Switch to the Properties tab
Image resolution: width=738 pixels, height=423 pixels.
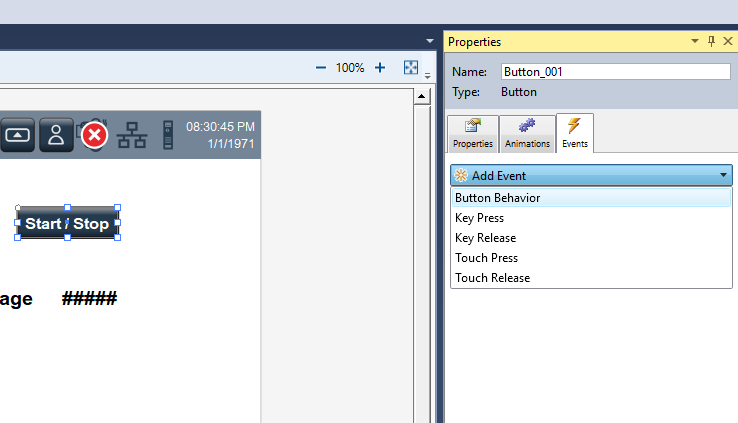click(473, 132)
